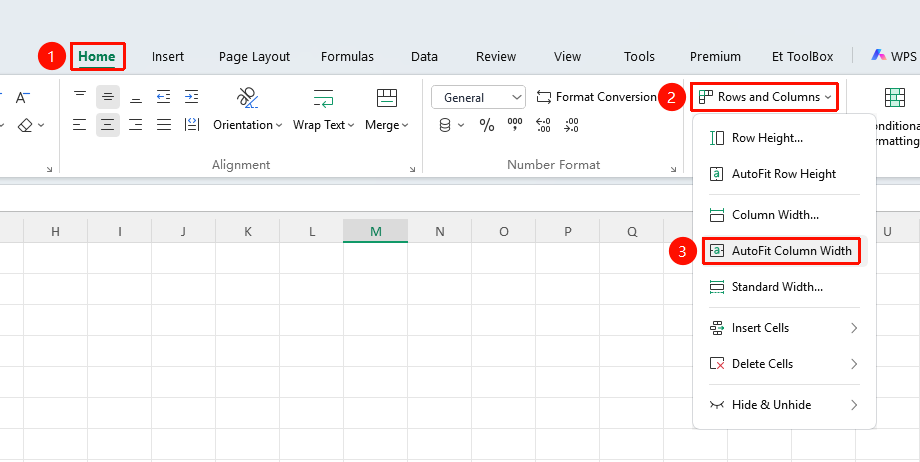Click the Increase Decimal icon
The height and width of the screenshot is (462, 920).
[543, 125]
